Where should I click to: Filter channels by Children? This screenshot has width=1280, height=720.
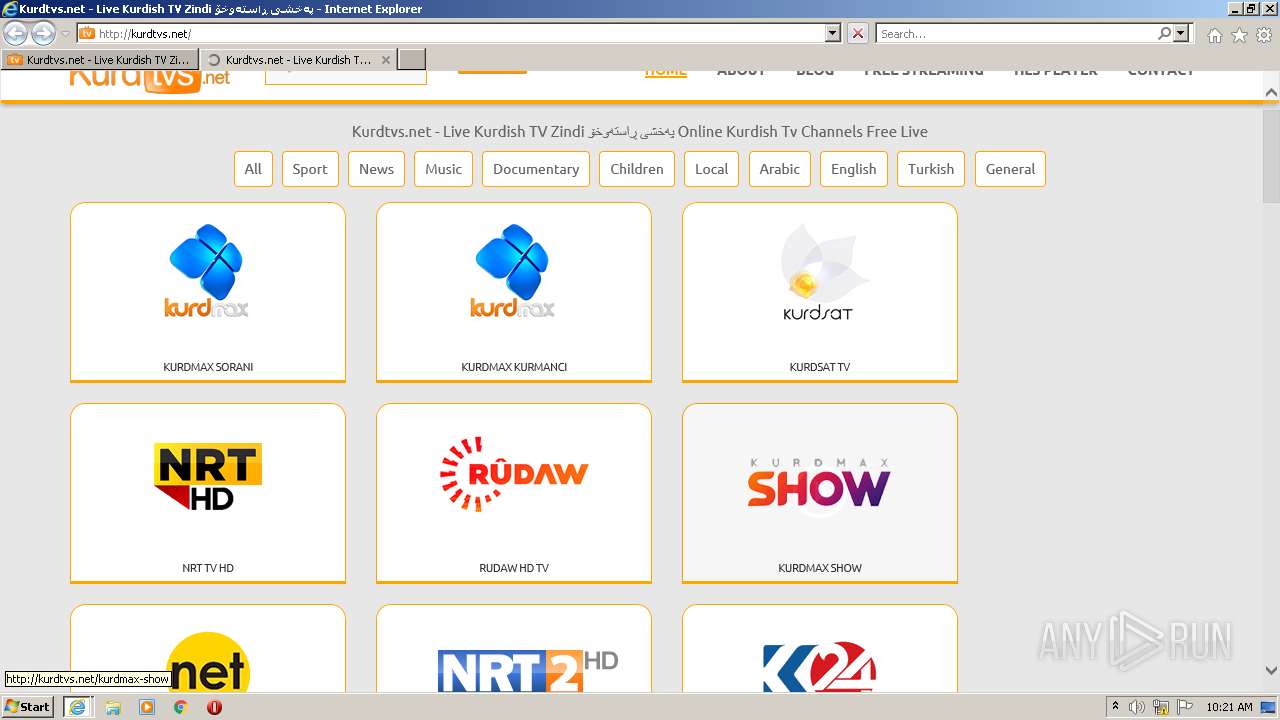(x=637, y=169)
